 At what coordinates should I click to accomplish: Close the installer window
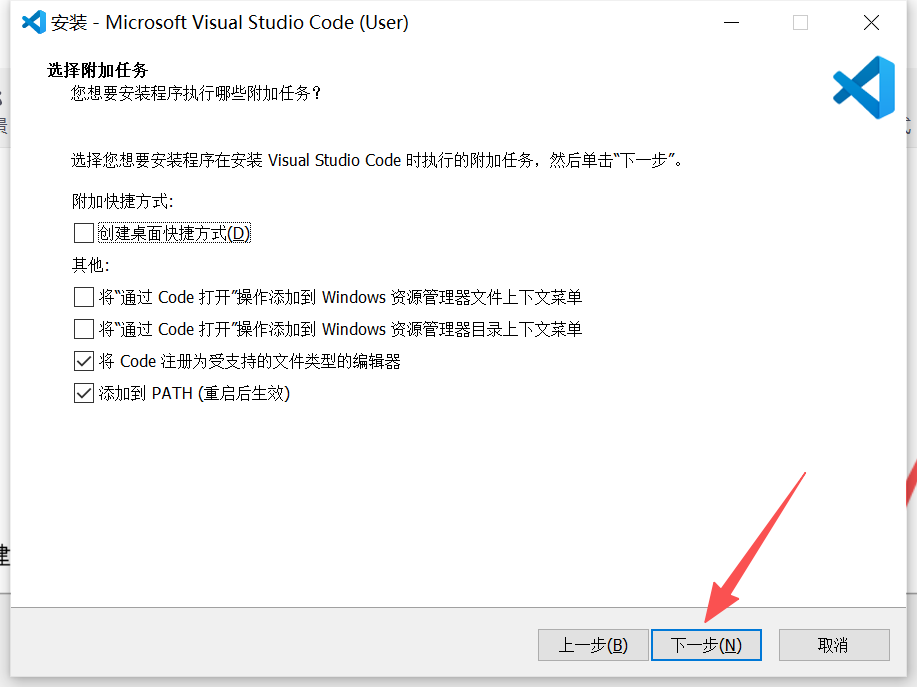871,23
